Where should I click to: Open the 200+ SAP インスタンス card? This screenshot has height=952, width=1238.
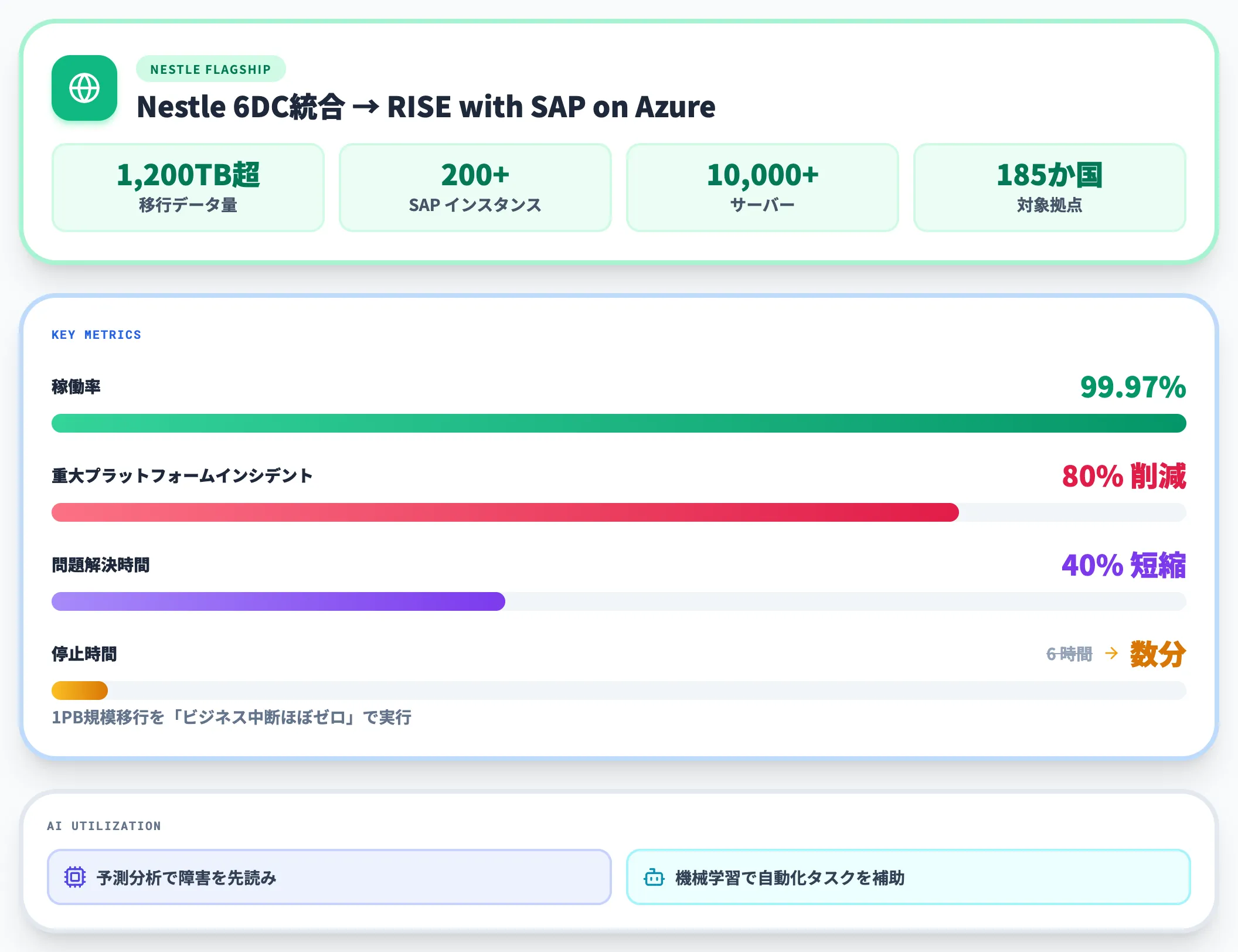point(475,188)
